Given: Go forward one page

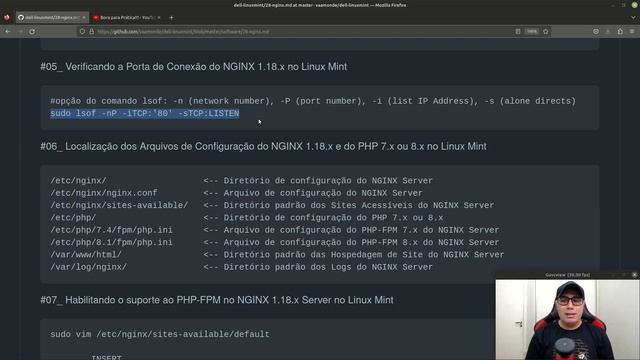Looking at the screenshot, I should point(20,31).
